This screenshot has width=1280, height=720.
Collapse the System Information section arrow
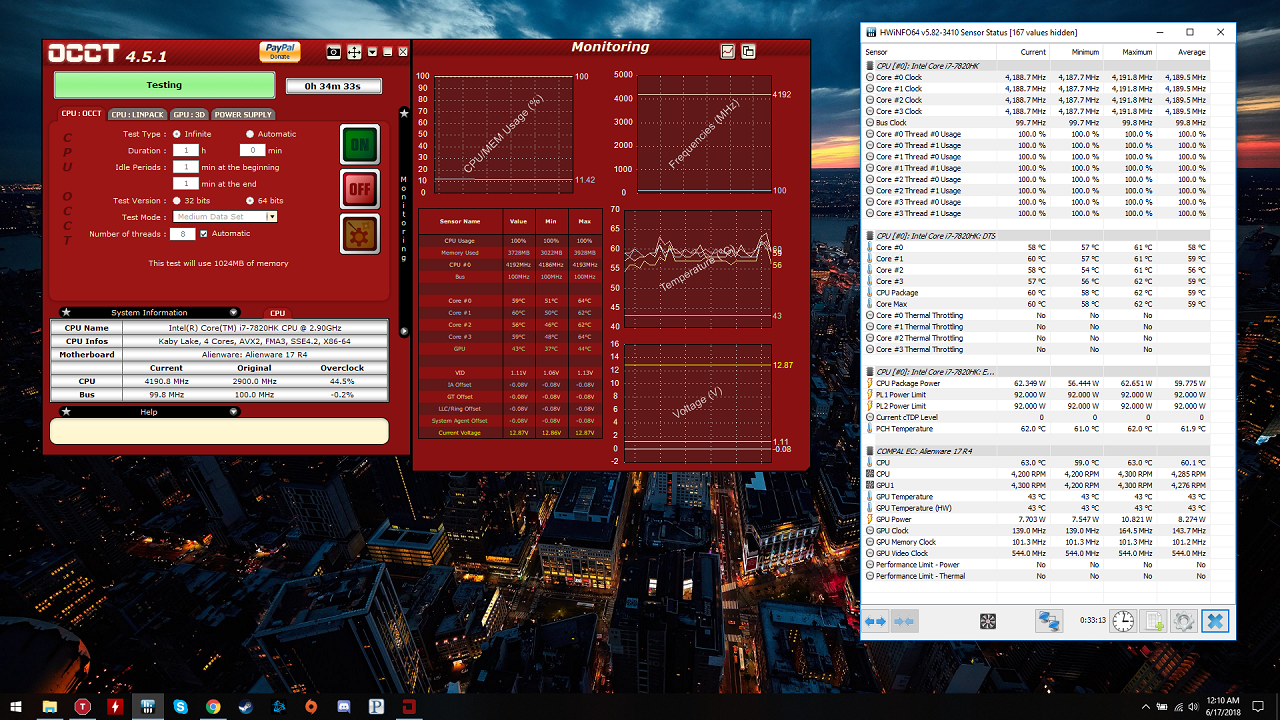(234, 312)
